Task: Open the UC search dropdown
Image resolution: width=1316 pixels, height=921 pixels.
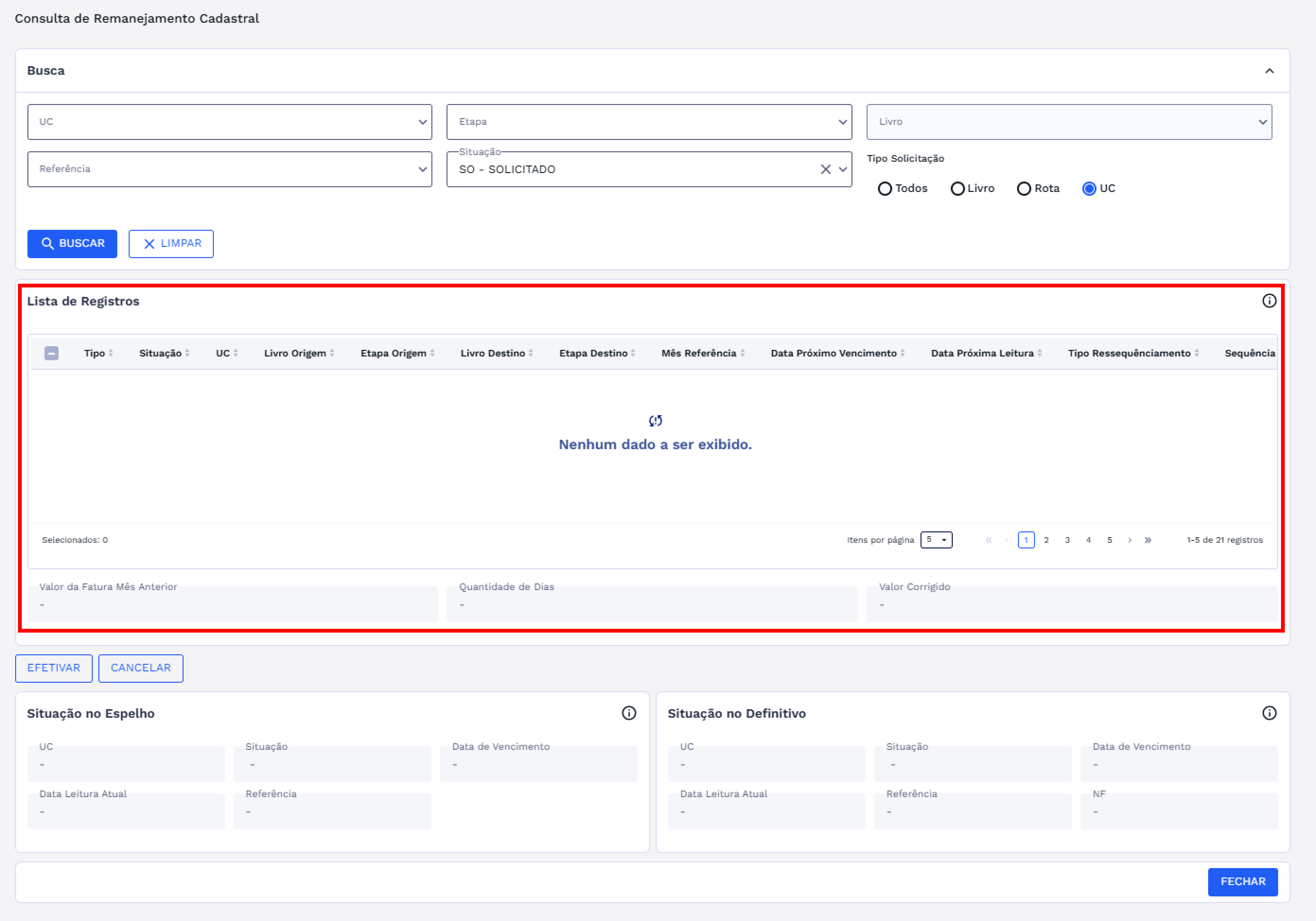Action: coord(229,122)
